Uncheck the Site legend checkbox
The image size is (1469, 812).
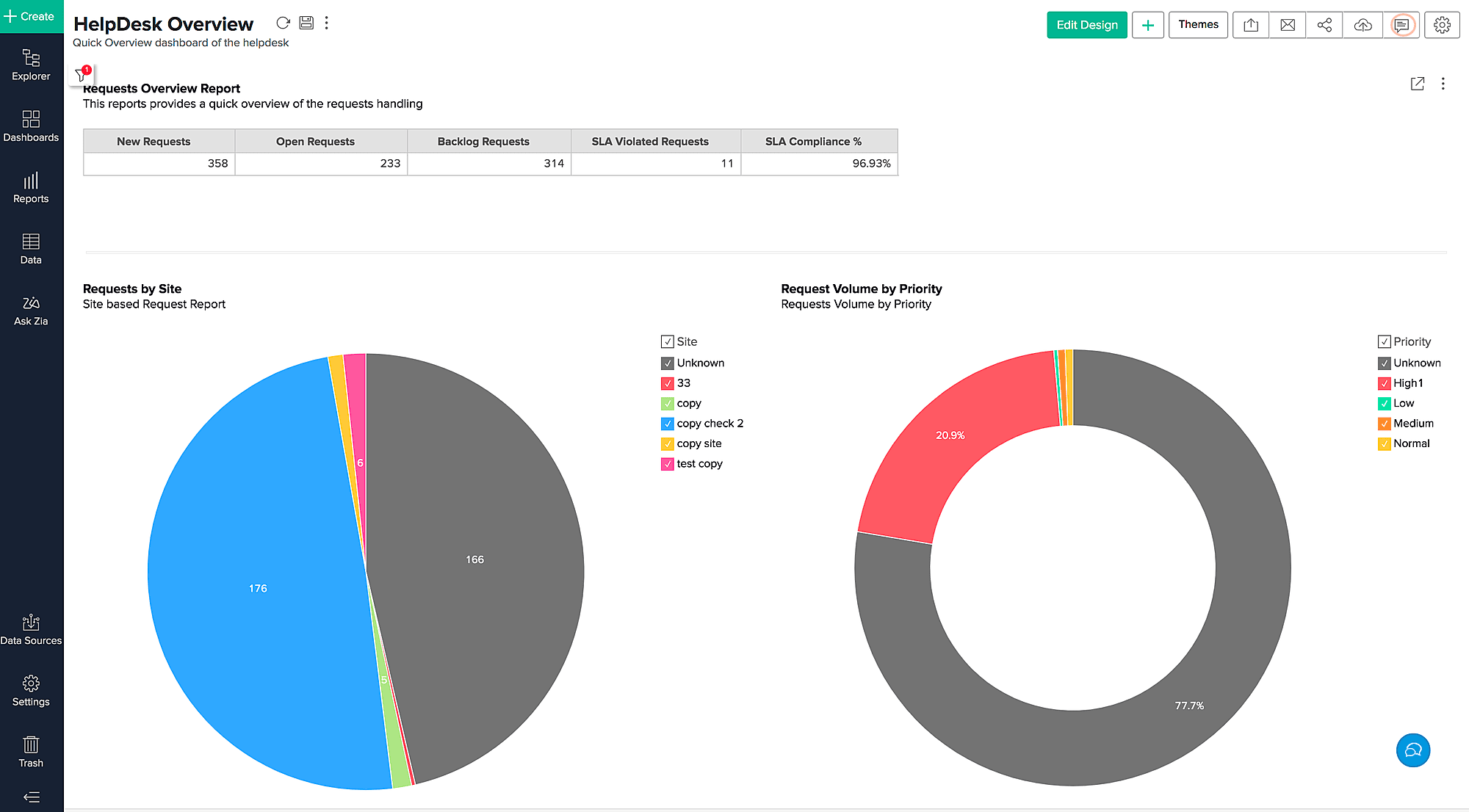tap(668, 341)
